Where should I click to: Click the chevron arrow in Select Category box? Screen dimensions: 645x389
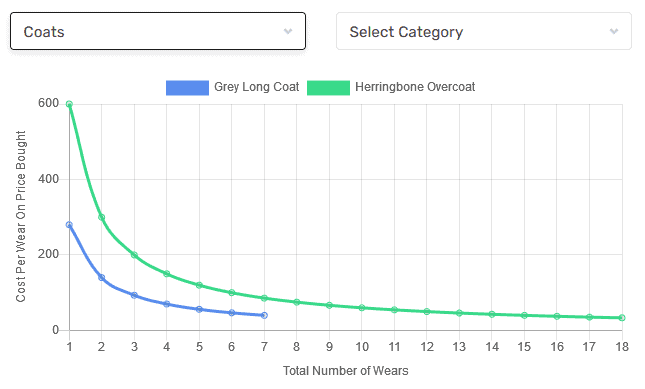[x=614, y=31]
